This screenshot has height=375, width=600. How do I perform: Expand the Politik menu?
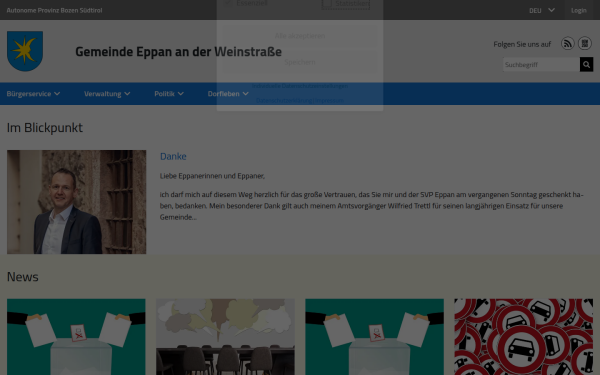click(x=169, y=94)
